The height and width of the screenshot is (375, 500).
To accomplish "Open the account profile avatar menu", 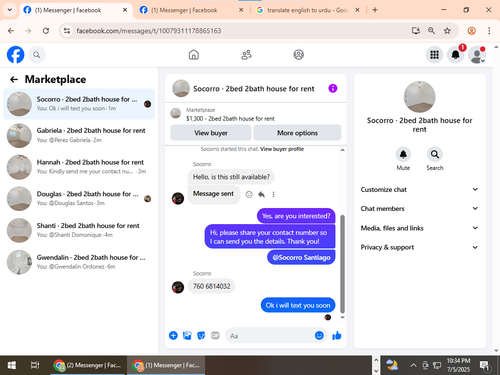I will click(x=477, y=55).
